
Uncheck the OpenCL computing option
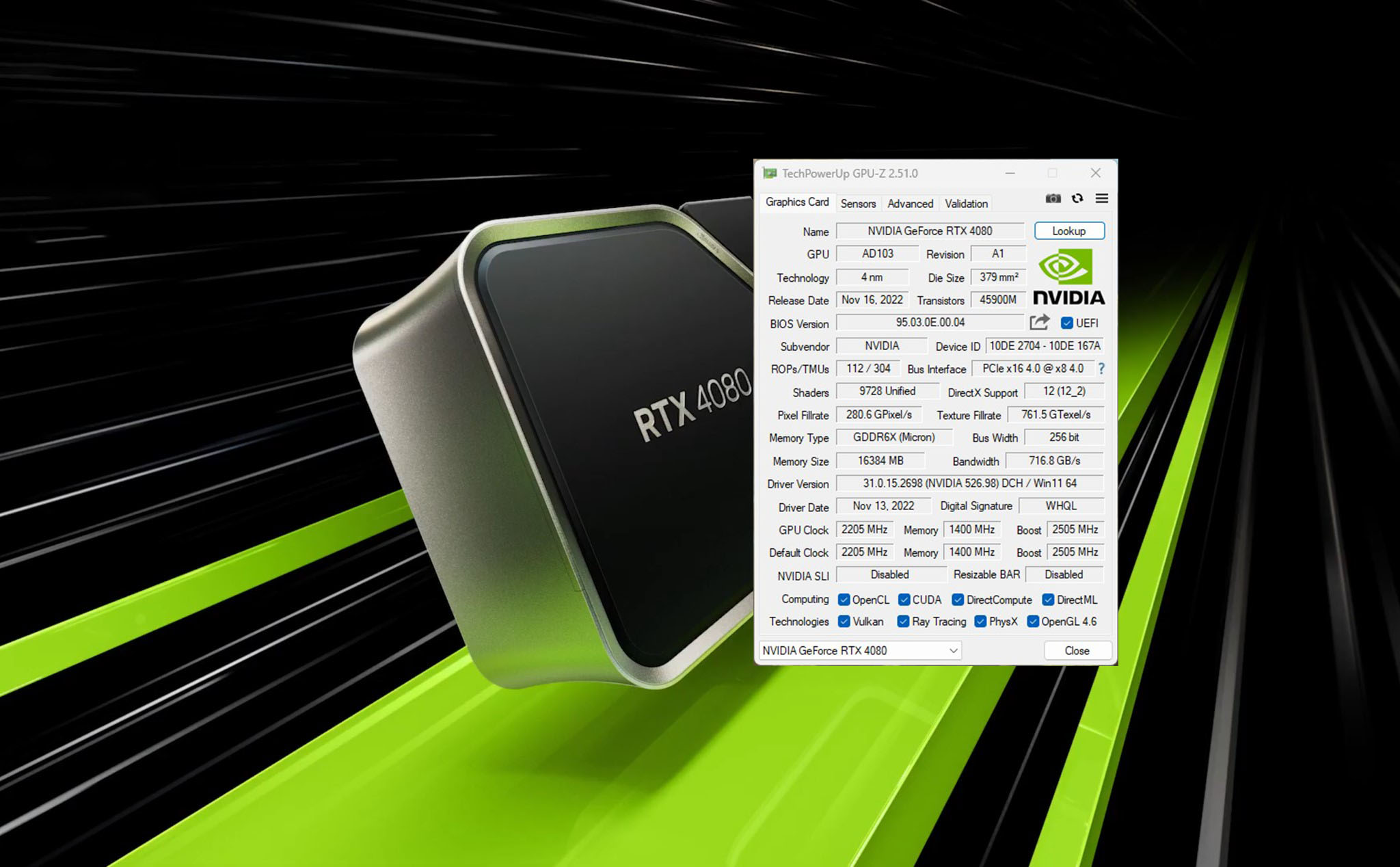point(843,599)
